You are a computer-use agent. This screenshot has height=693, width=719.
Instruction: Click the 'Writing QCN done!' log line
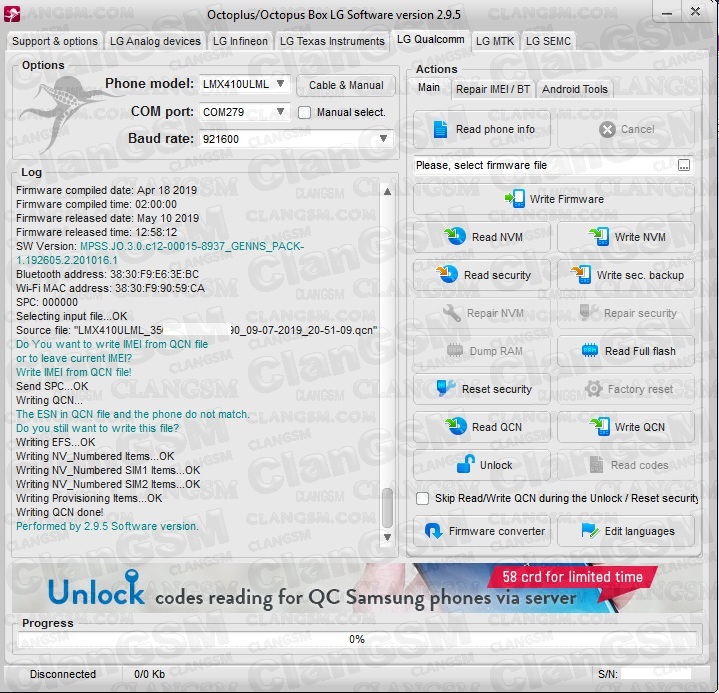60,512
